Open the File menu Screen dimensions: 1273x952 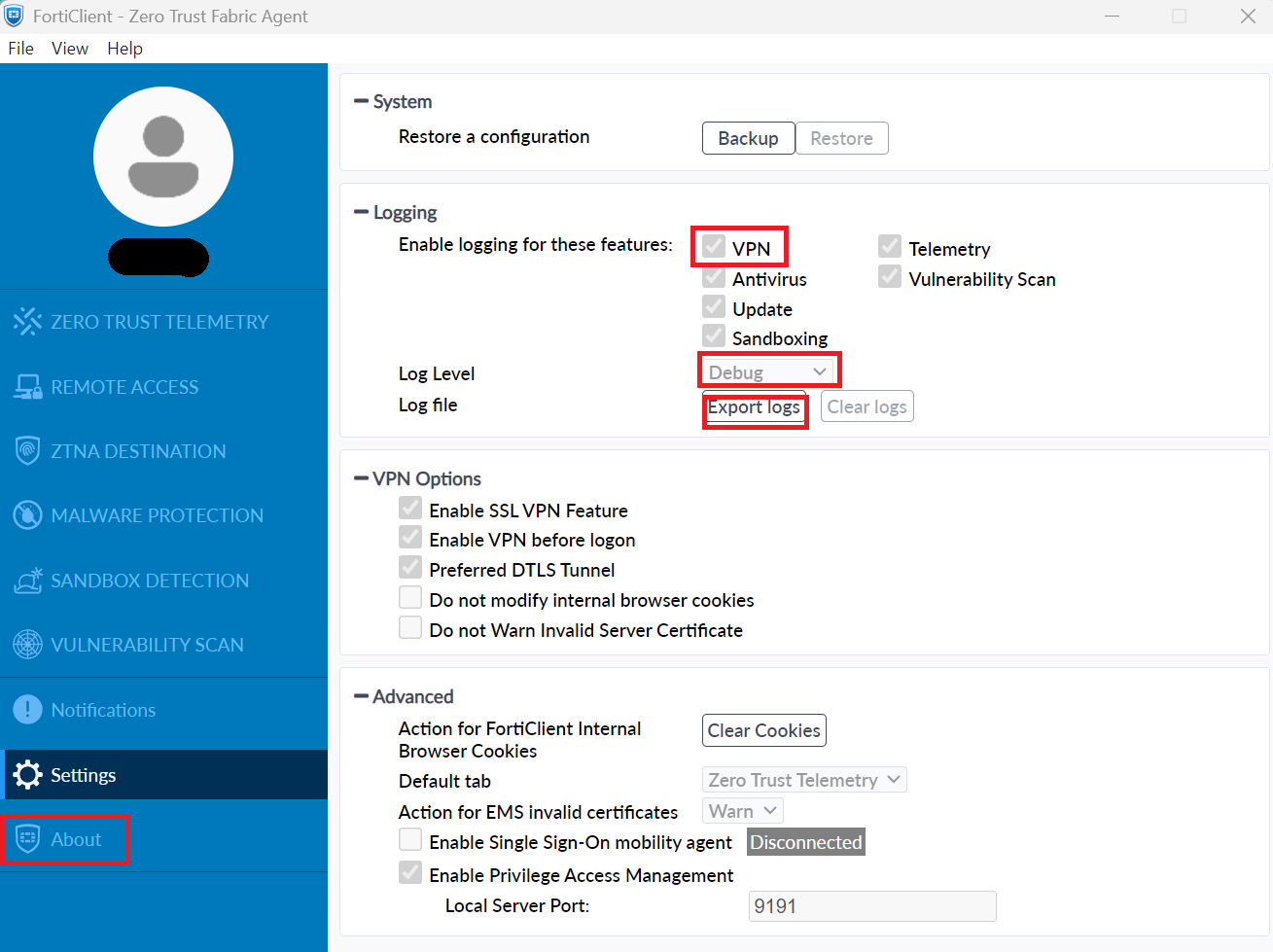coord(20,49)
